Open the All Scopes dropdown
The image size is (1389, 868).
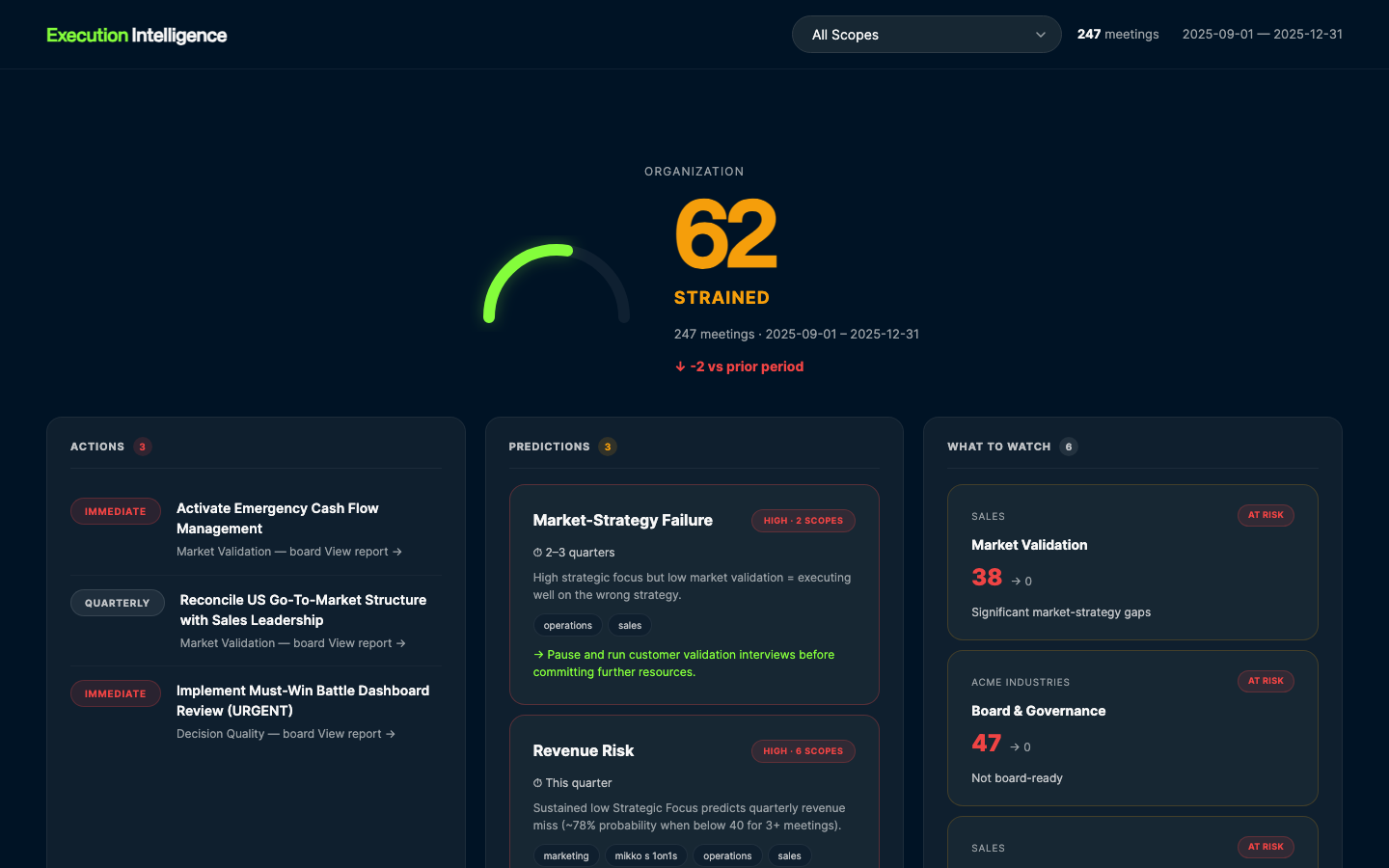click(x=925, y=34)
